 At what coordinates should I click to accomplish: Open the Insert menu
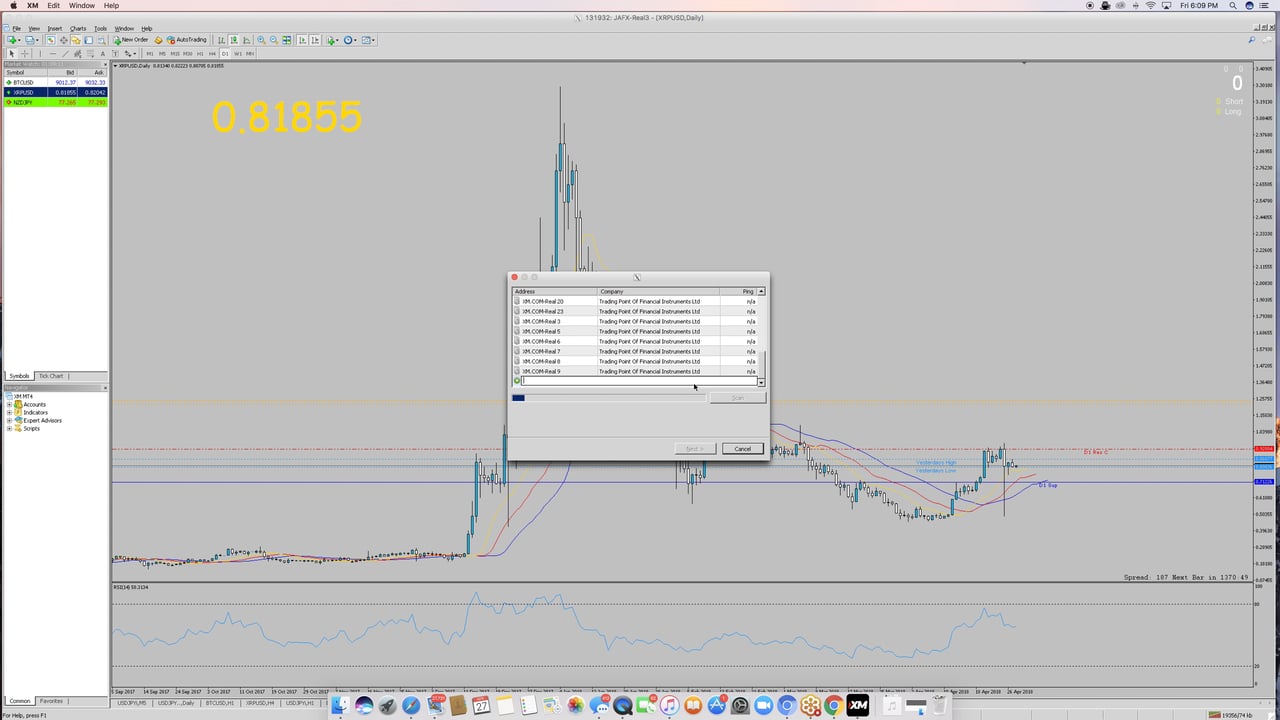54,28
